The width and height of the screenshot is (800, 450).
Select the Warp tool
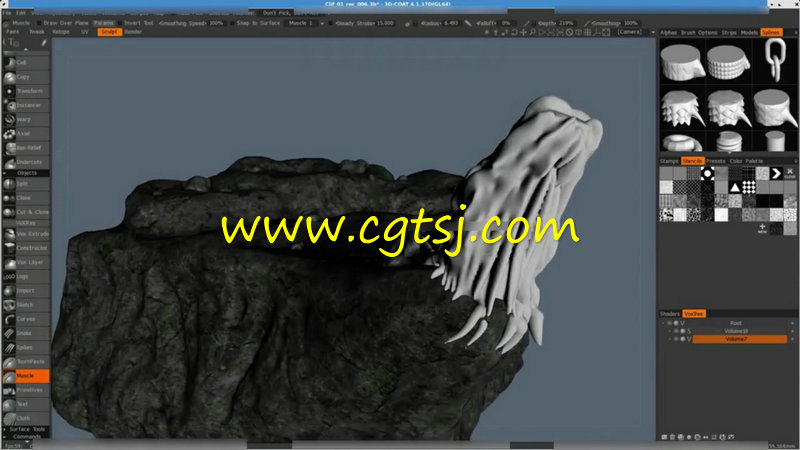click(26, 119)
